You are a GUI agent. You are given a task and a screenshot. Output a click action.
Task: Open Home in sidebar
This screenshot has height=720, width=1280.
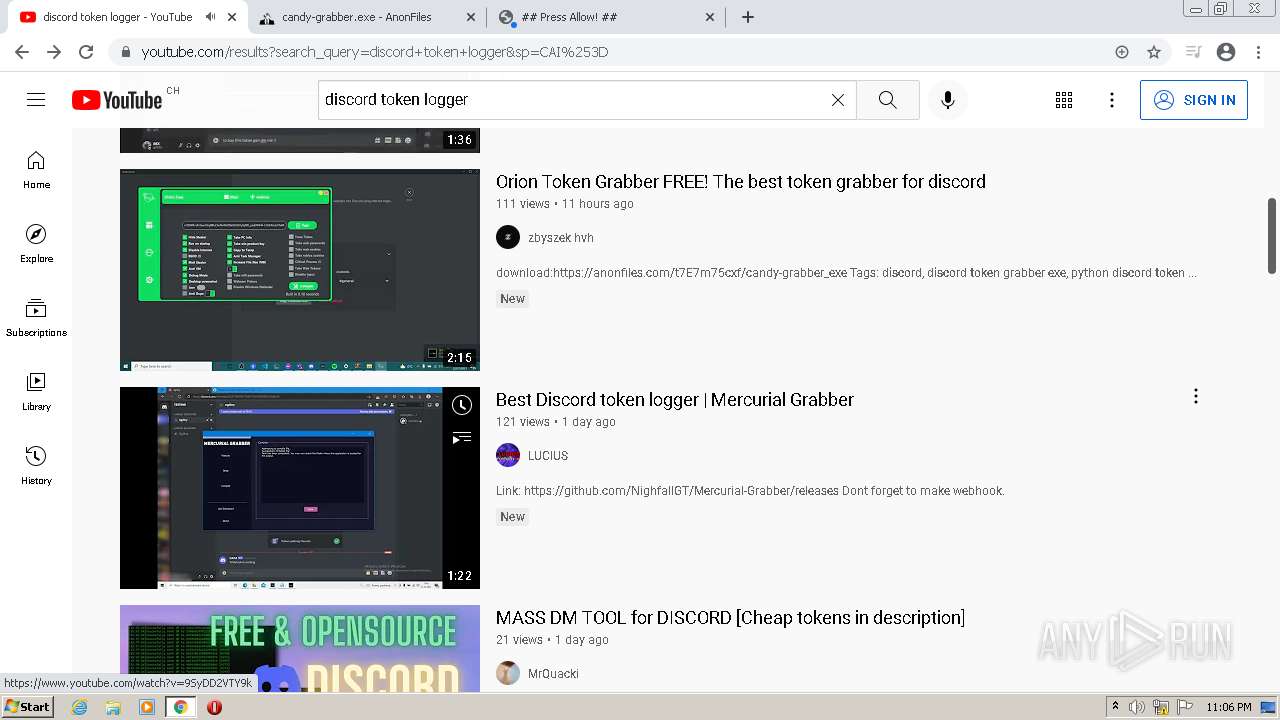pyautogui.click(x=36, y=170)
